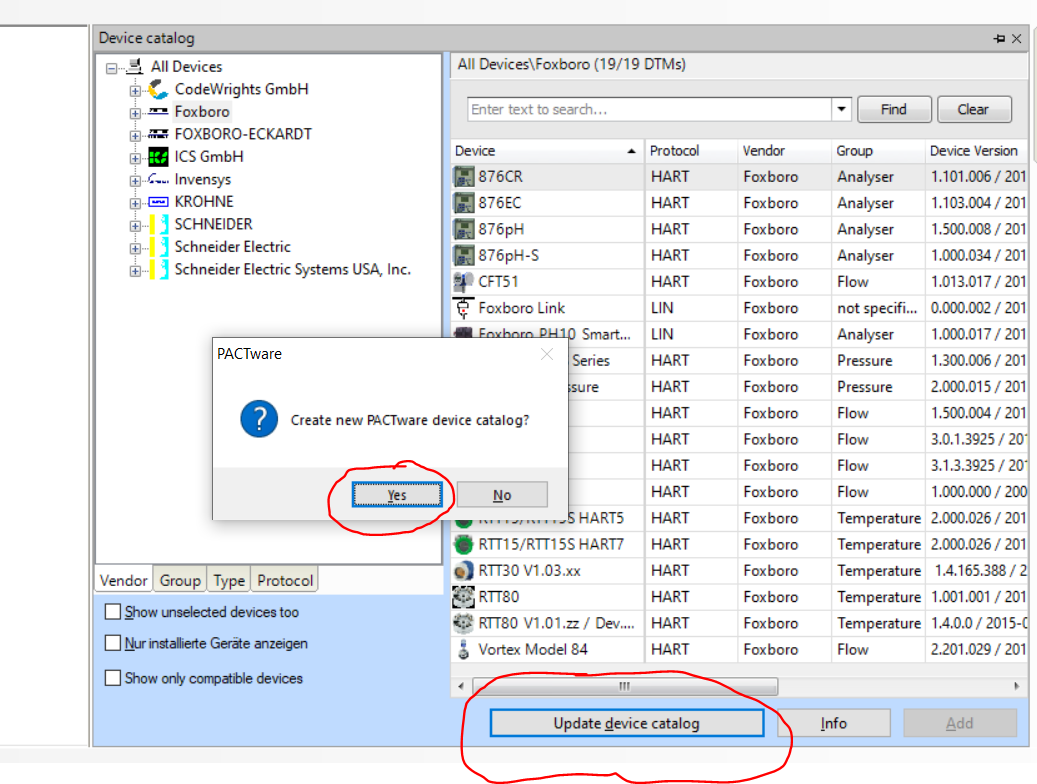This screenshot has width=1037, height=784.
Task: Close the PACTware dialog with X
Action: (x=547, y=355)
